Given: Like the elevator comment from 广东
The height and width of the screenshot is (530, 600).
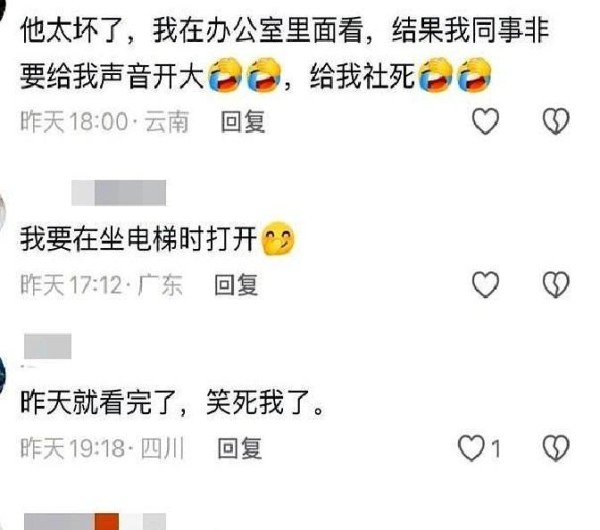Looking at the screenshot, I should (485, 284).
